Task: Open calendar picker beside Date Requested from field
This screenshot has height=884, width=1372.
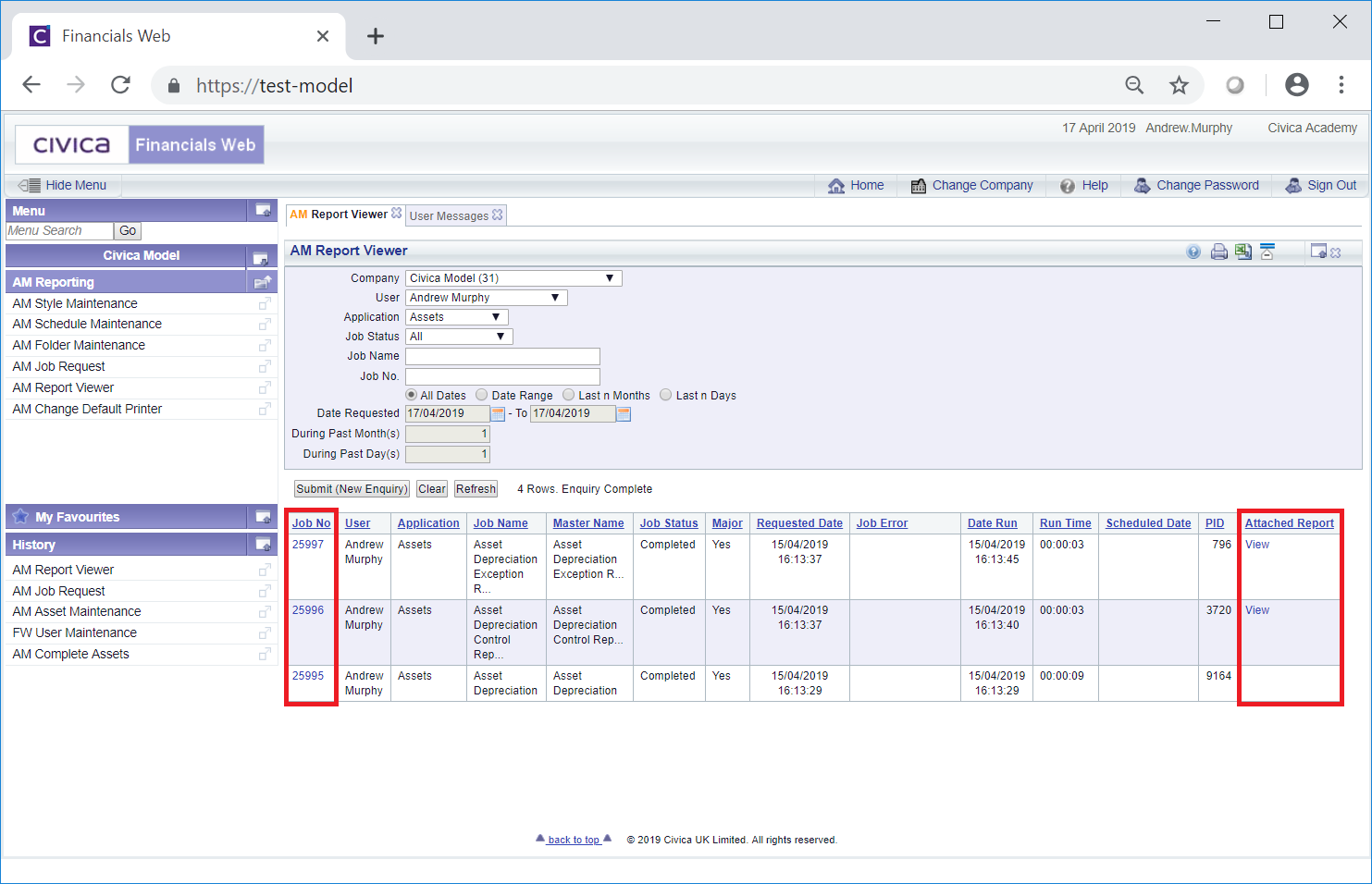Action: pos(498,414)
